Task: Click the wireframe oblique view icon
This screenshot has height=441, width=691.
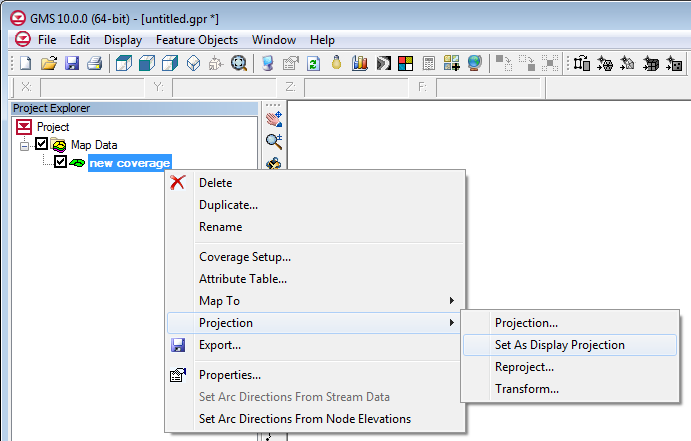Action: (x=193, y=63)
